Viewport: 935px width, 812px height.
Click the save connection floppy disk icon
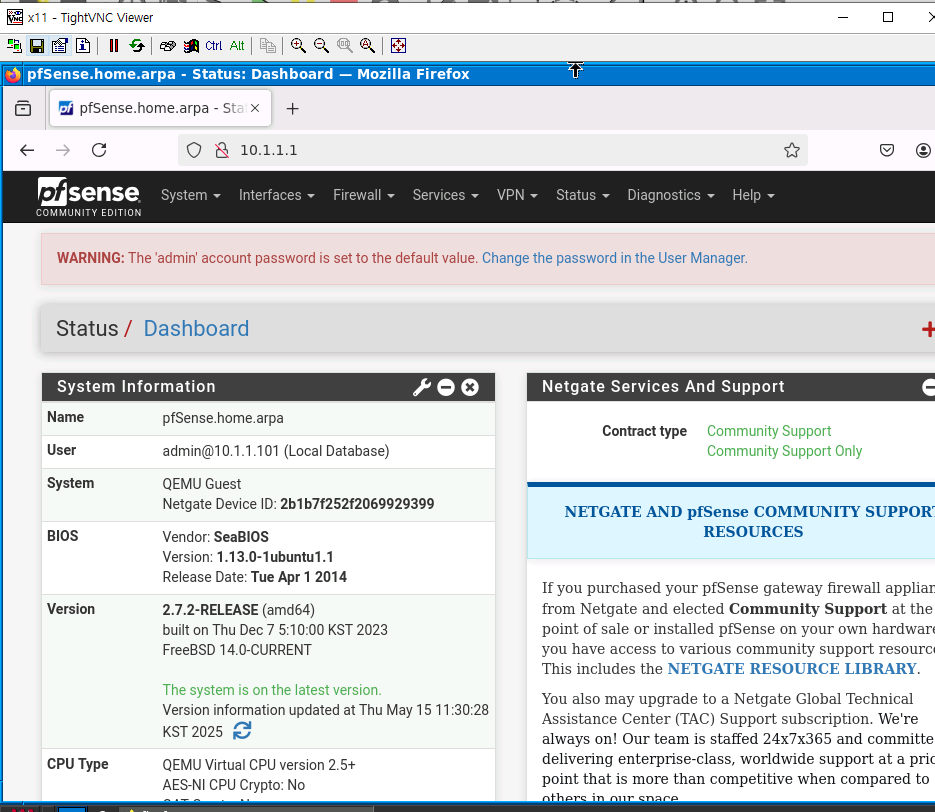[37, 45]
